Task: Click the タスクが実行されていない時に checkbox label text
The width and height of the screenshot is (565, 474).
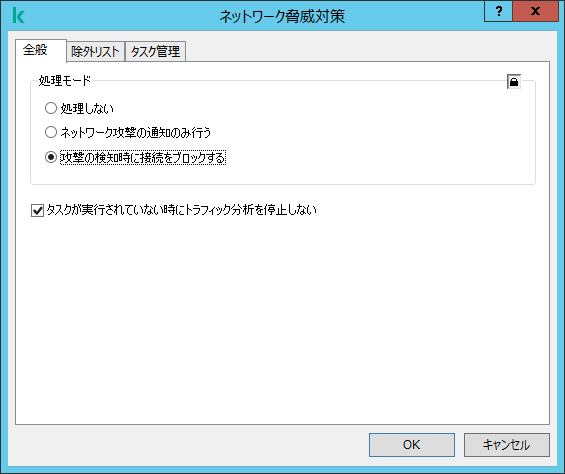Action: [181, 210]
